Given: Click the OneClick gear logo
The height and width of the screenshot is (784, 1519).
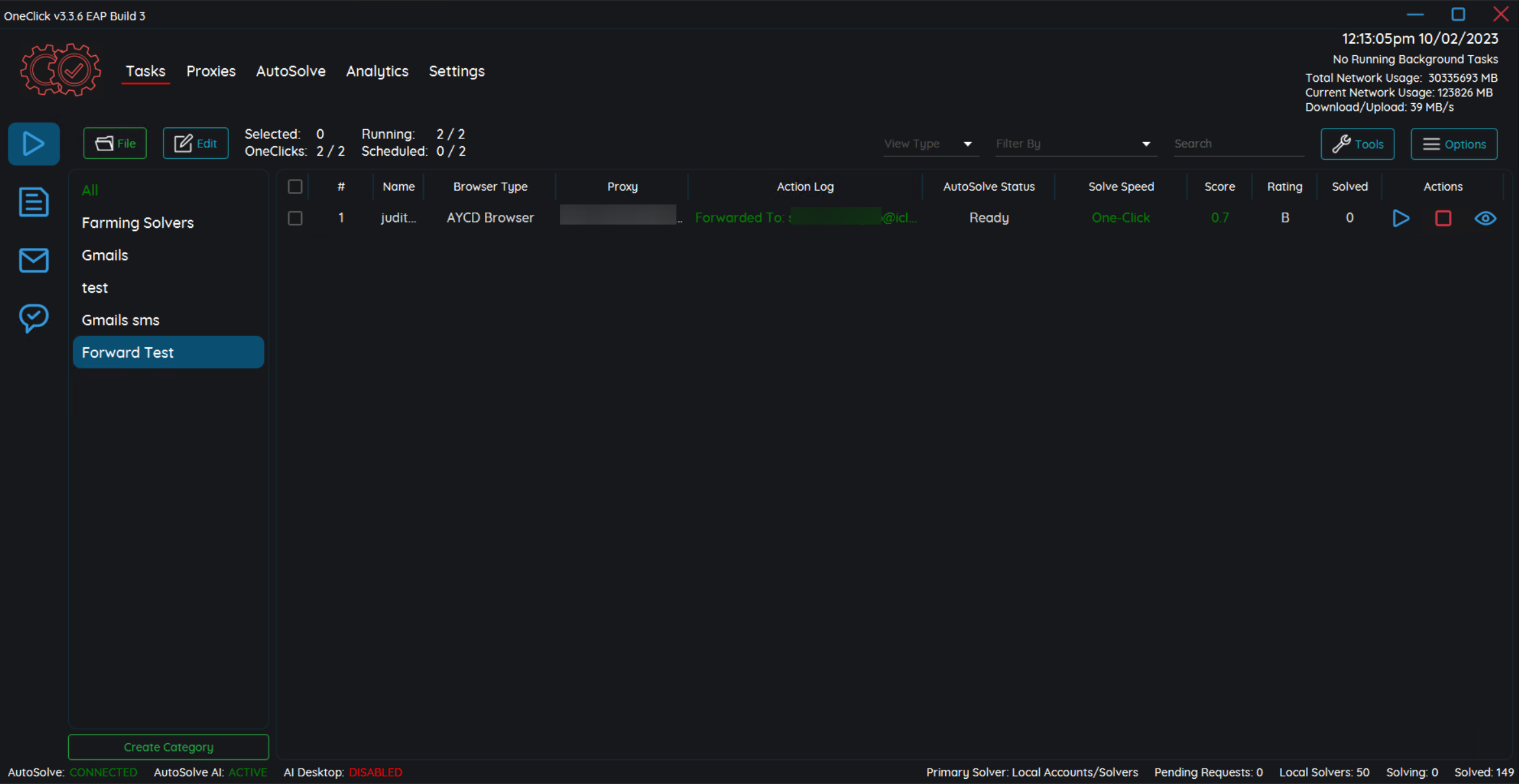Looking at the screenshot, I should (60, 70).
